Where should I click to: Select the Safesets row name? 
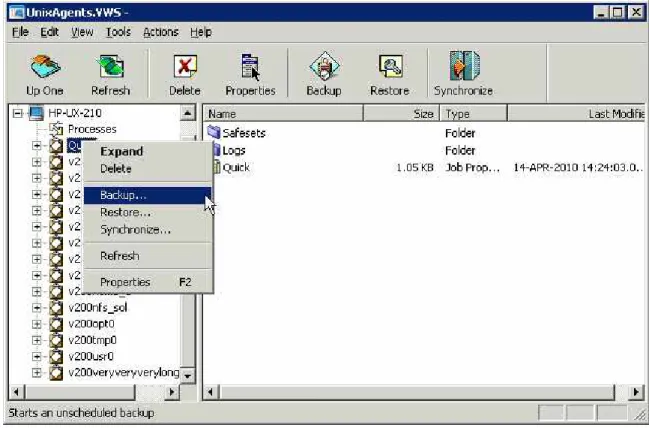point(244,133)
